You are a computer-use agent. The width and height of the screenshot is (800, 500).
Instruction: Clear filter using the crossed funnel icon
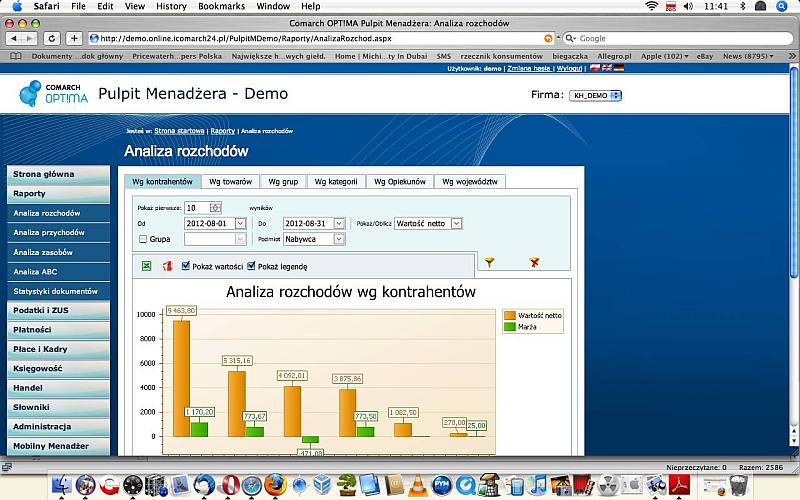pos(534,262)
